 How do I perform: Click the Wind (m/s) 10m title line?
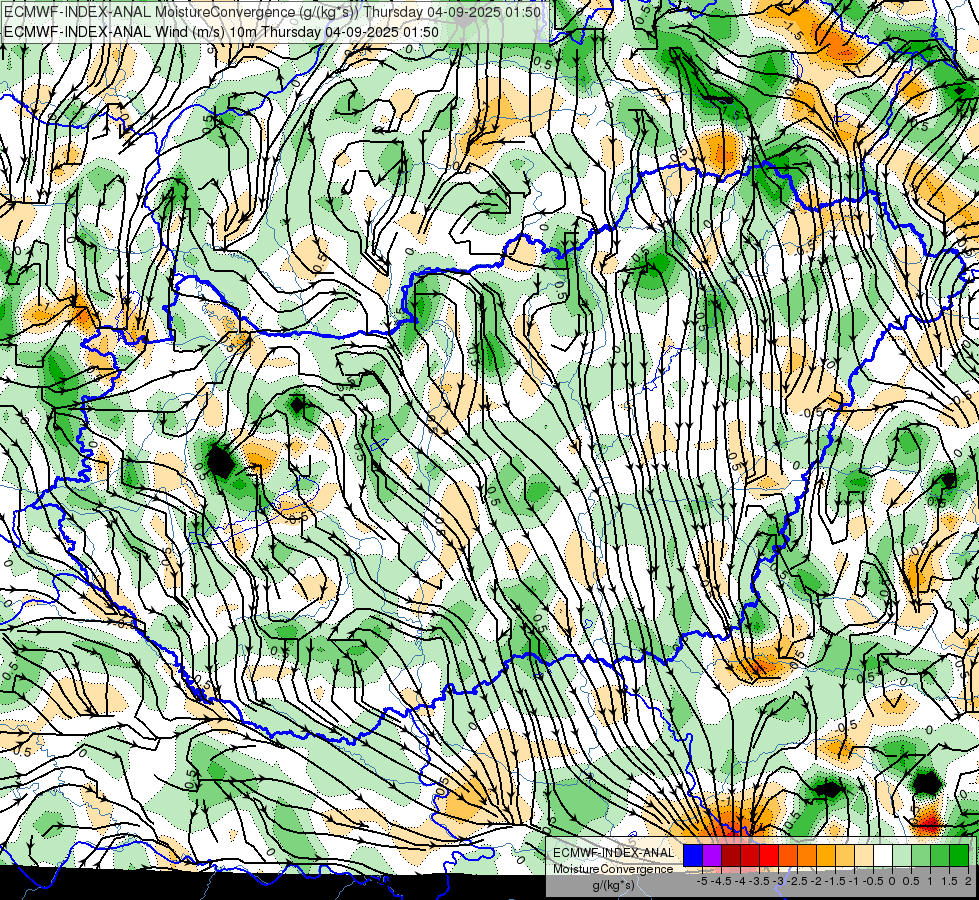(221, 32)
